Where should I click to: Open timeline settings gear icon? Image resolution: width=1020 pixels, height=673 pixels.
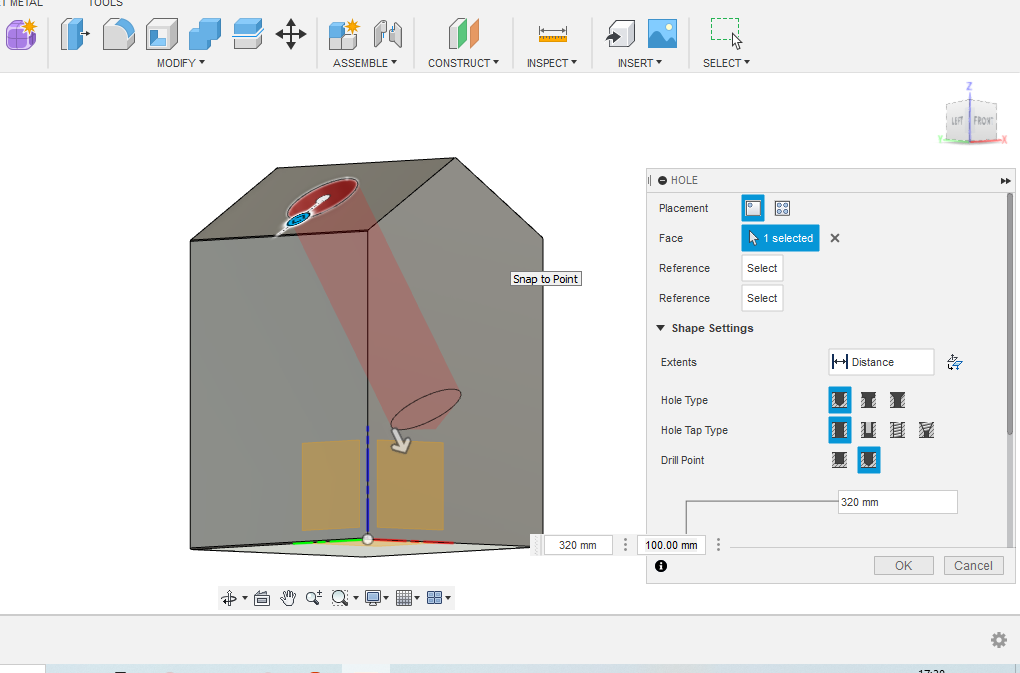[x=999, y=640]
